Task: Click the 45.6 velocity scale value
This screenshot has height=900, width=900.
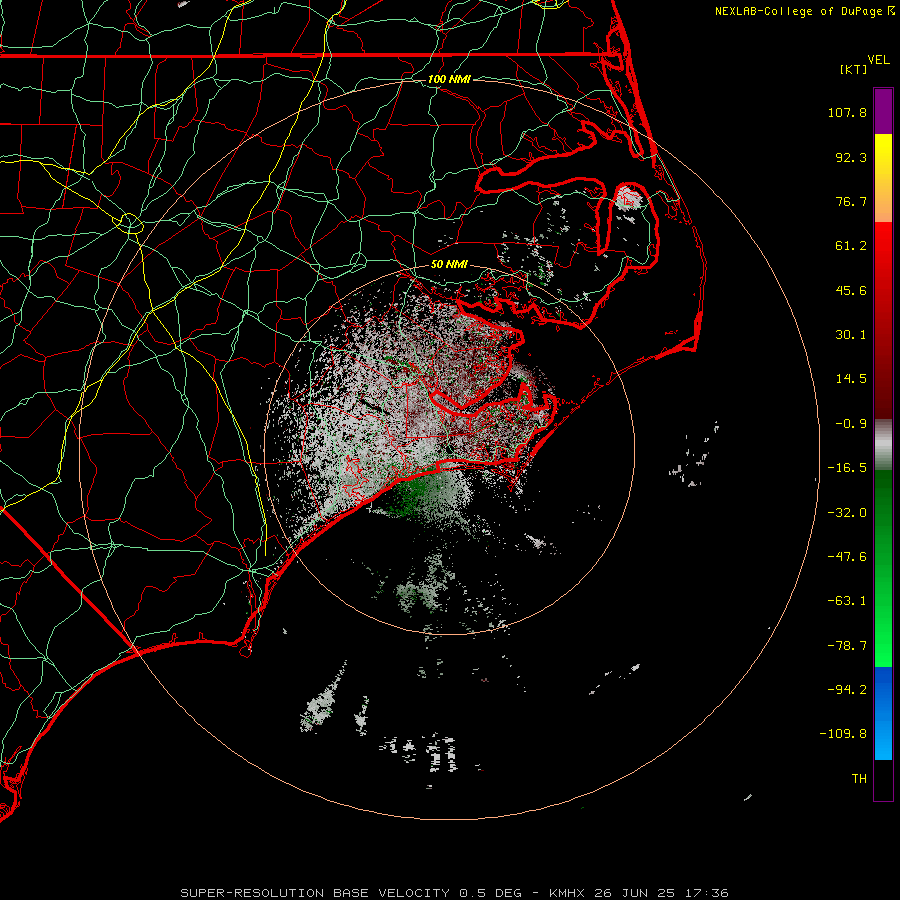Action: tap(851, 290)
